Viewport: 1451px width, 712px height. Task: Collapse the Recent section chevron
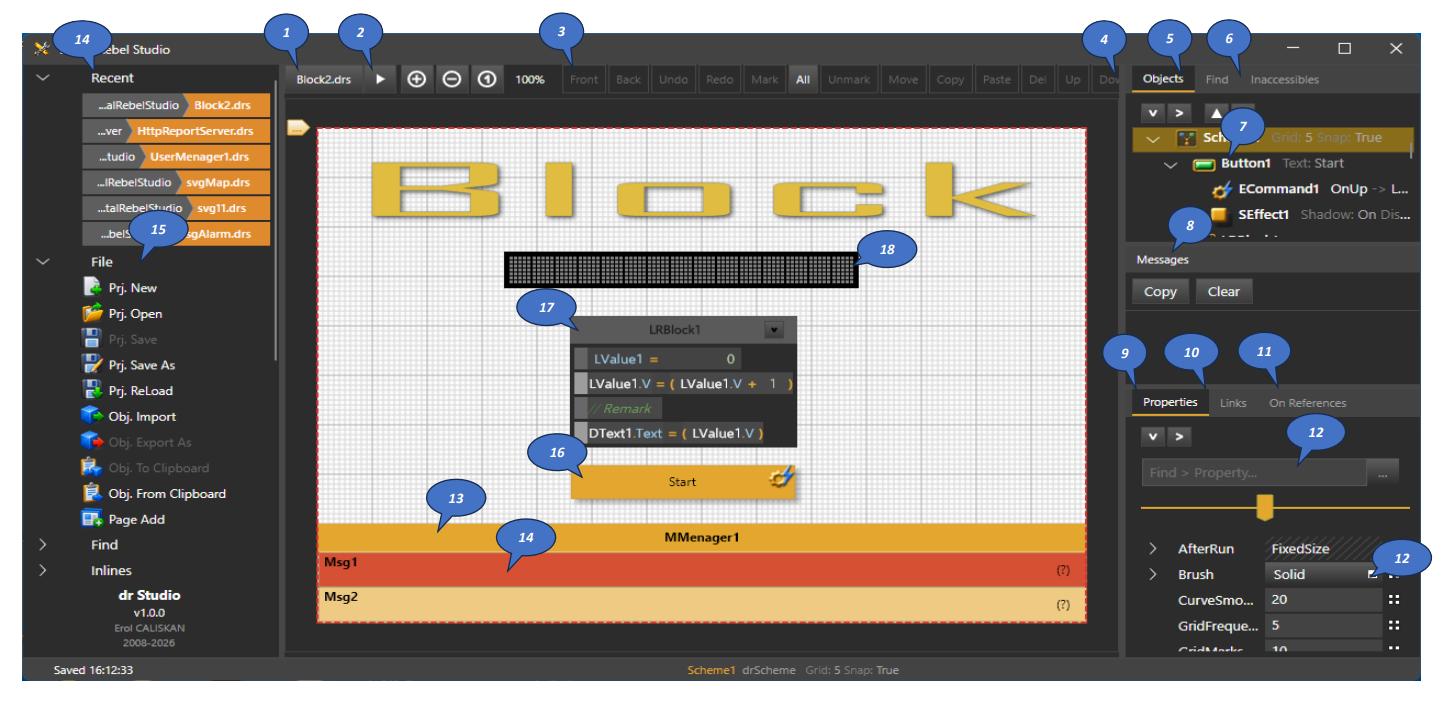click(43, 77)
